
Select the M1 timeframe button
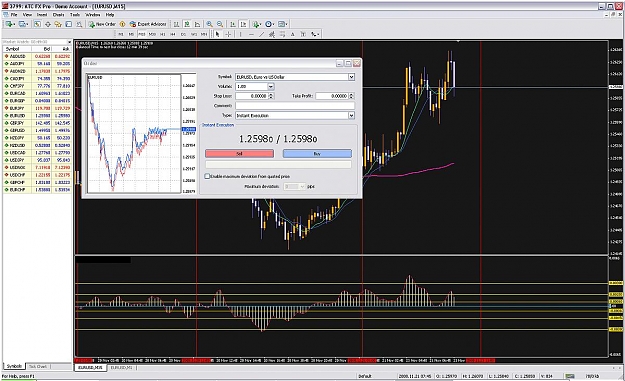tap(121, 34)
